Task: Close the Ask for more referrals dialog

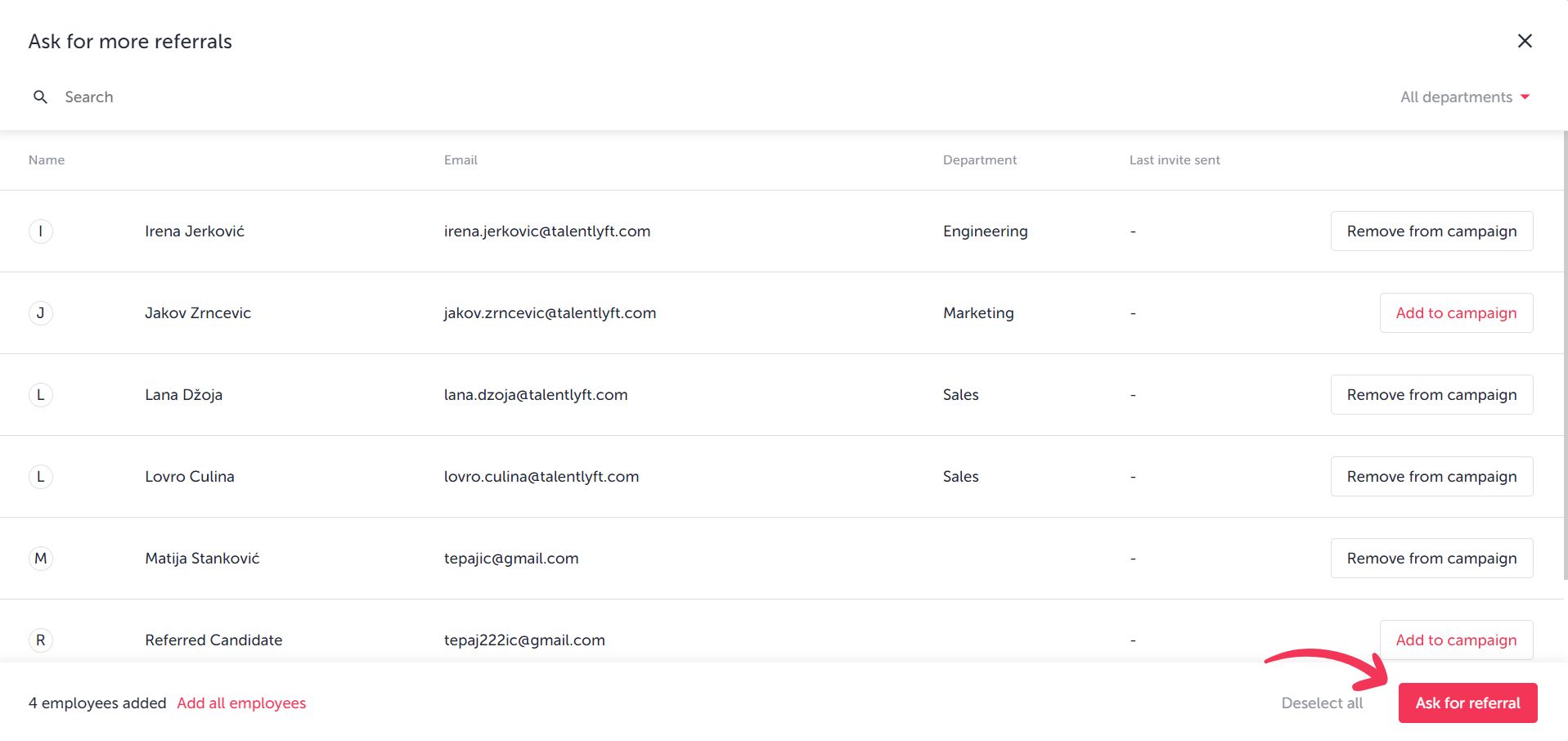Action: pyautogui.click(x=1525, y=41)
